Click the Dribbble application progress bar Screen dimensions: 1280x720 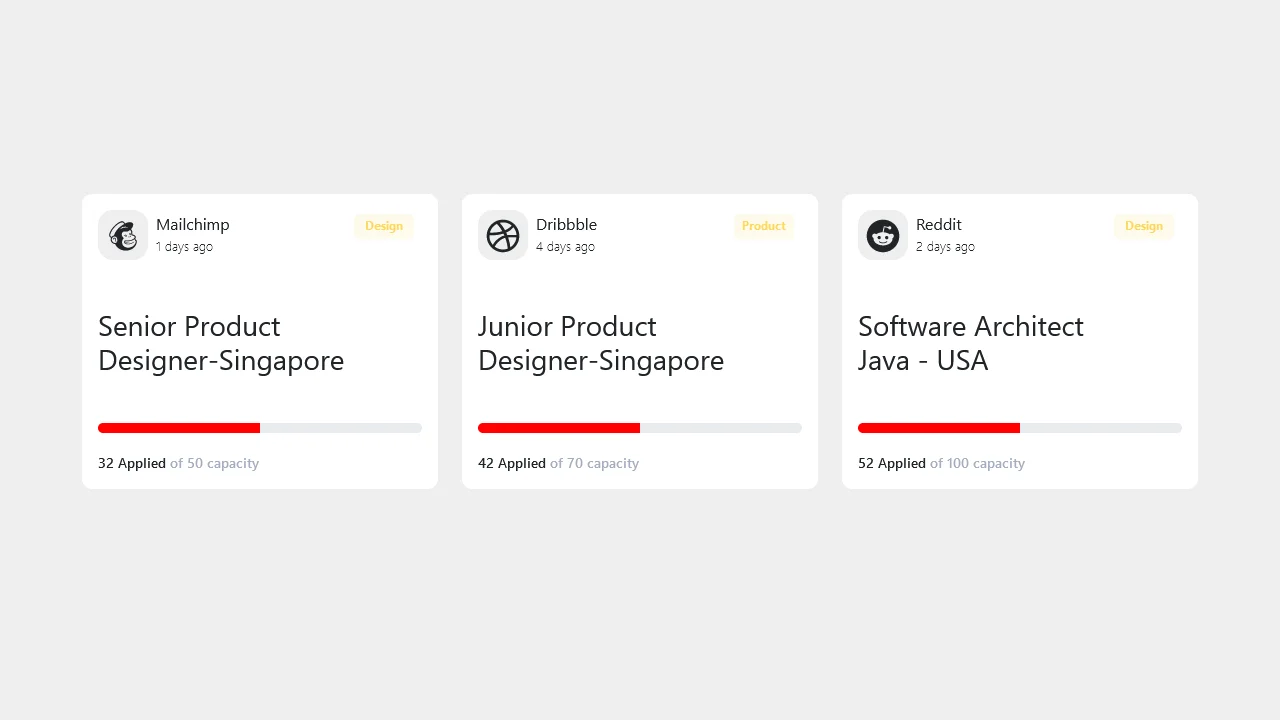point(640,428)
